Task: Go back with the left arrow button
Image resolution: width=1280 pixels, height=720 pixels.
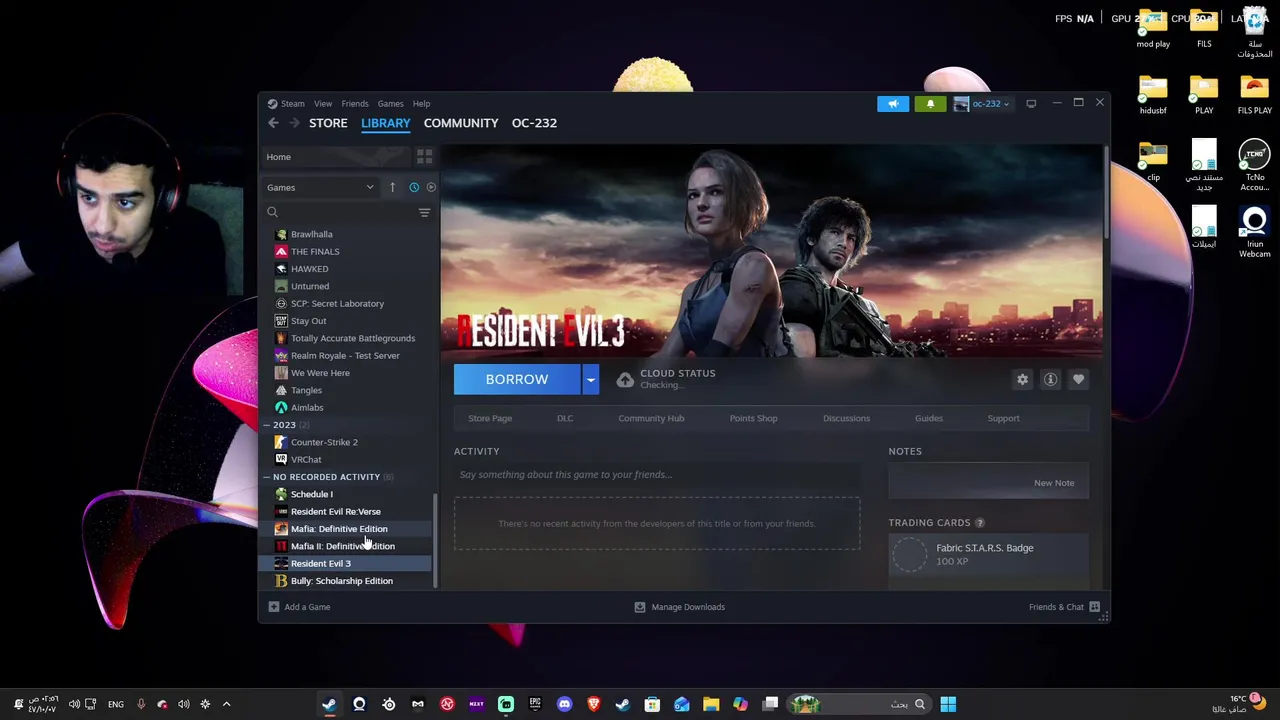Action: click(273, 123)
